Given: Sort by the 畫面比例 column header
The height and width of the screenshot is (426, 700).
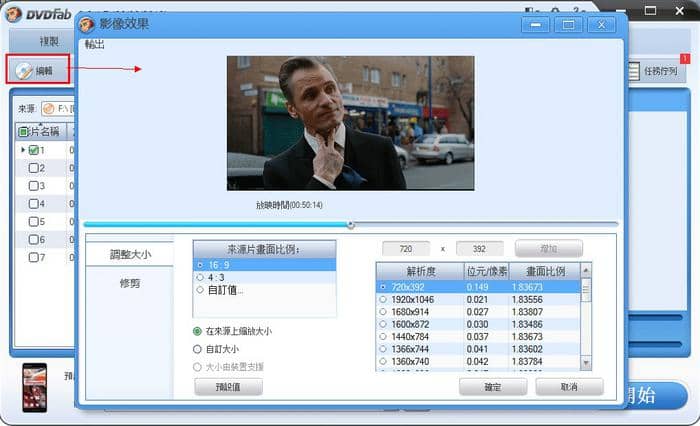Looking at the screenshot, I should (545, 271).
